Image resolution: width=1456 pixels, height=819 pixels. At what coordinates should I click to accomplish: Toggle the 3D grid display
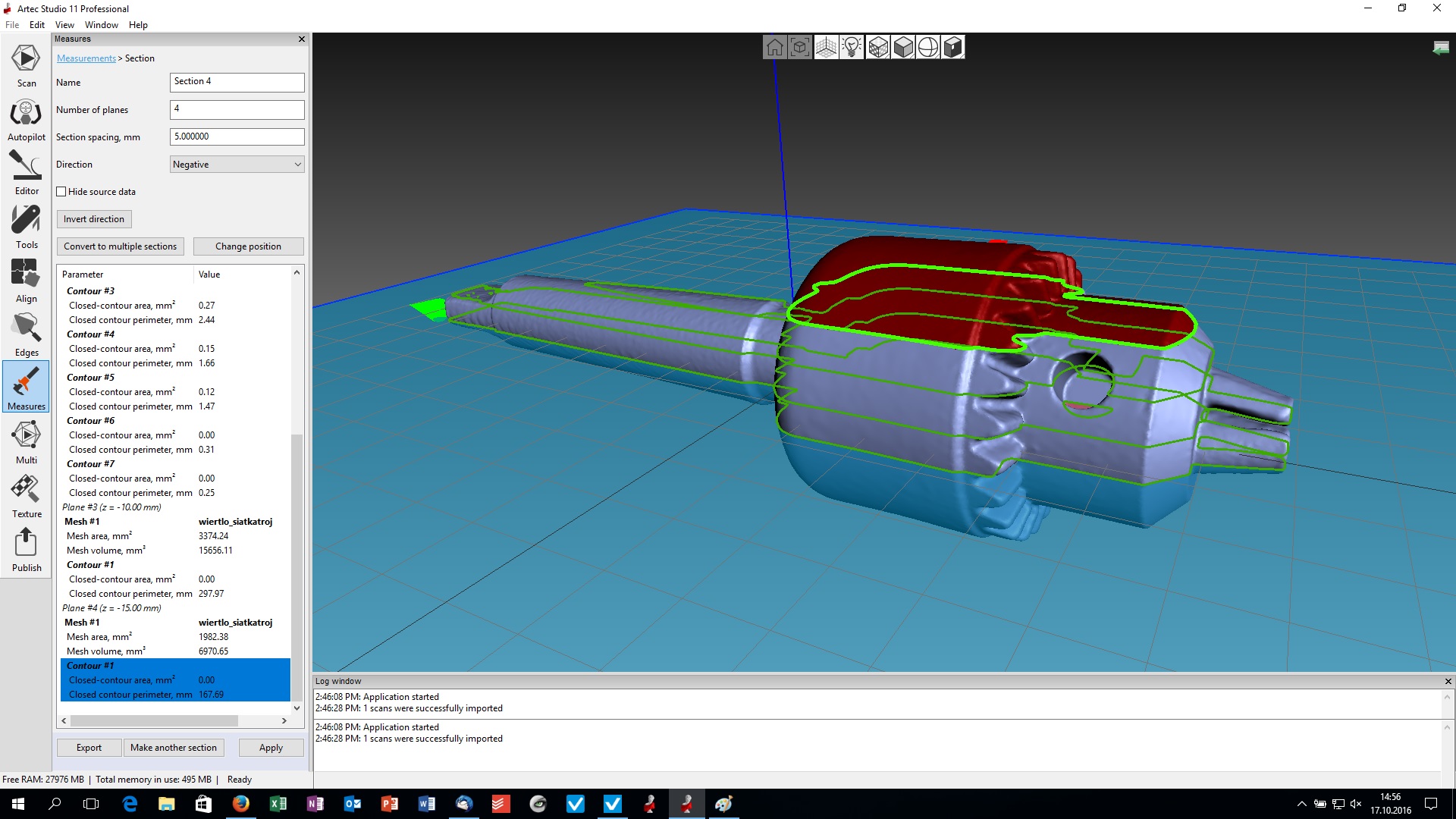coord(826,46)
